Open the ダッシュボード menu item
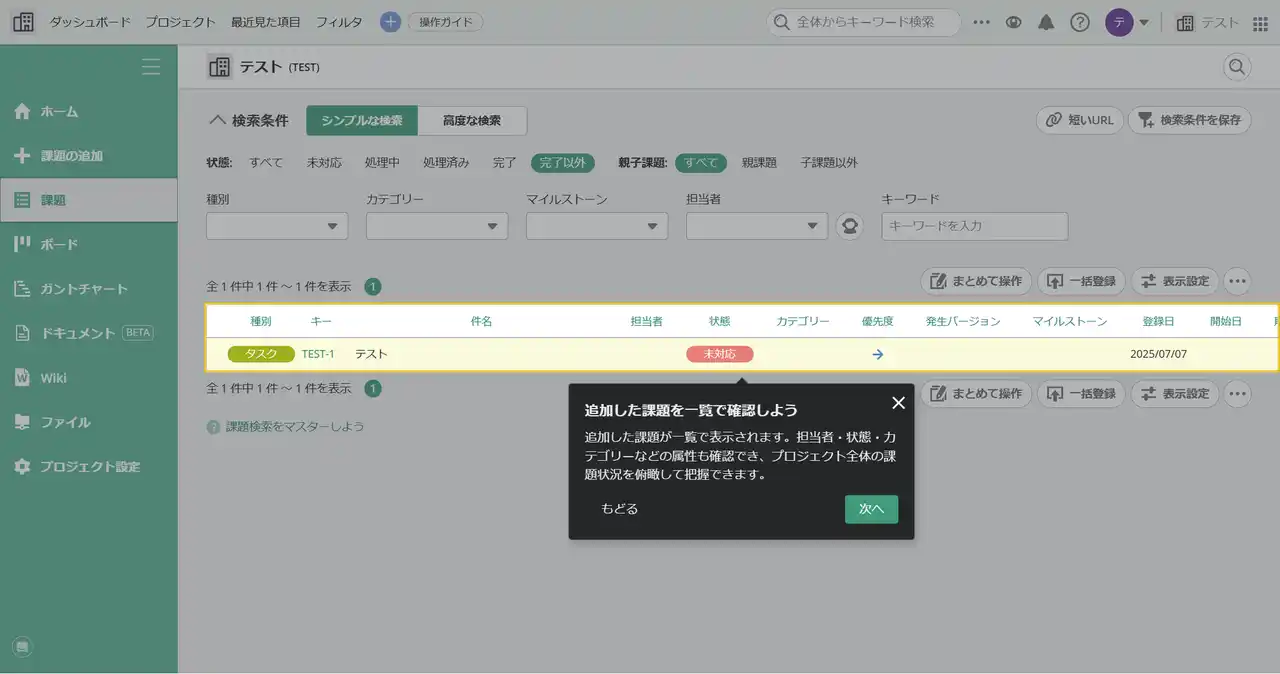Screen dimensions: 1280x674 [x=90, y=22]
